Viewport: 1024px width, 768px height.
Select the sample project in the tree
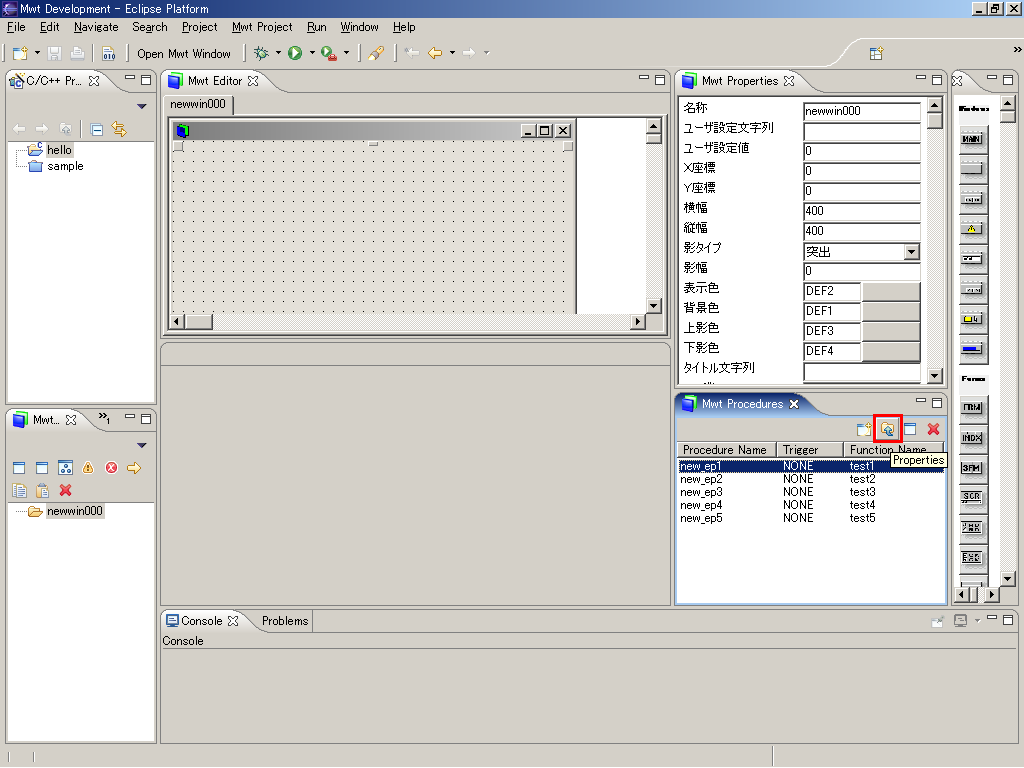tap(65, 167)
